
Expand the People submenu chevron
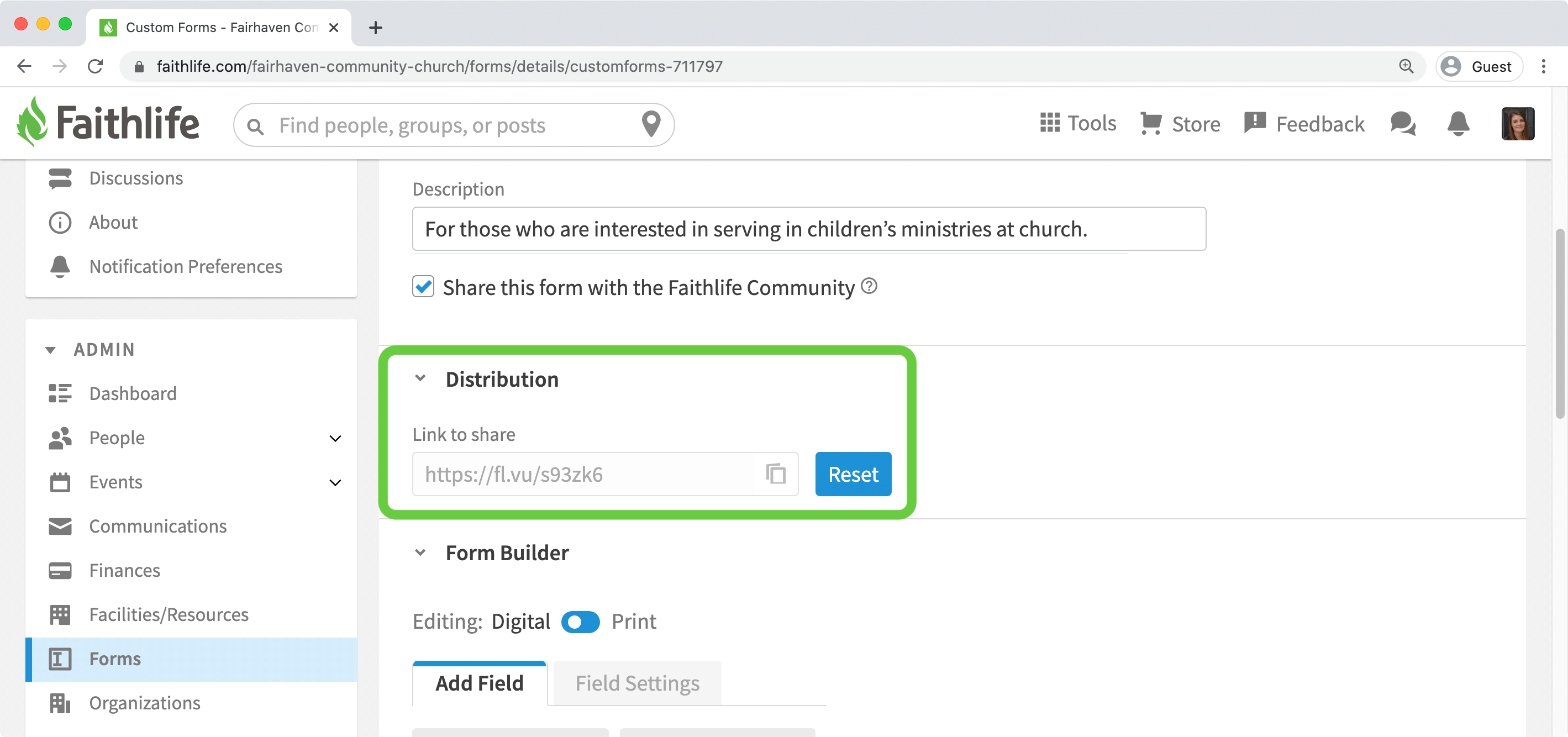point(335,438)
